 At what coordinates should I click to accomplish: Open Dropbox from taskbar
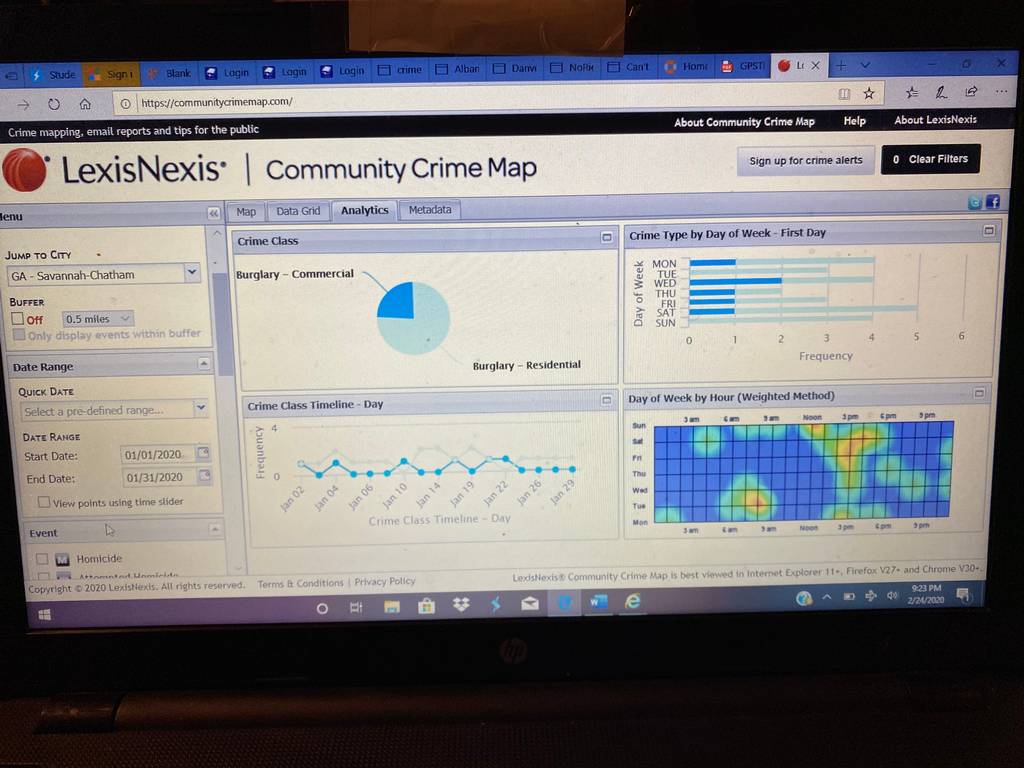[461, 605]
